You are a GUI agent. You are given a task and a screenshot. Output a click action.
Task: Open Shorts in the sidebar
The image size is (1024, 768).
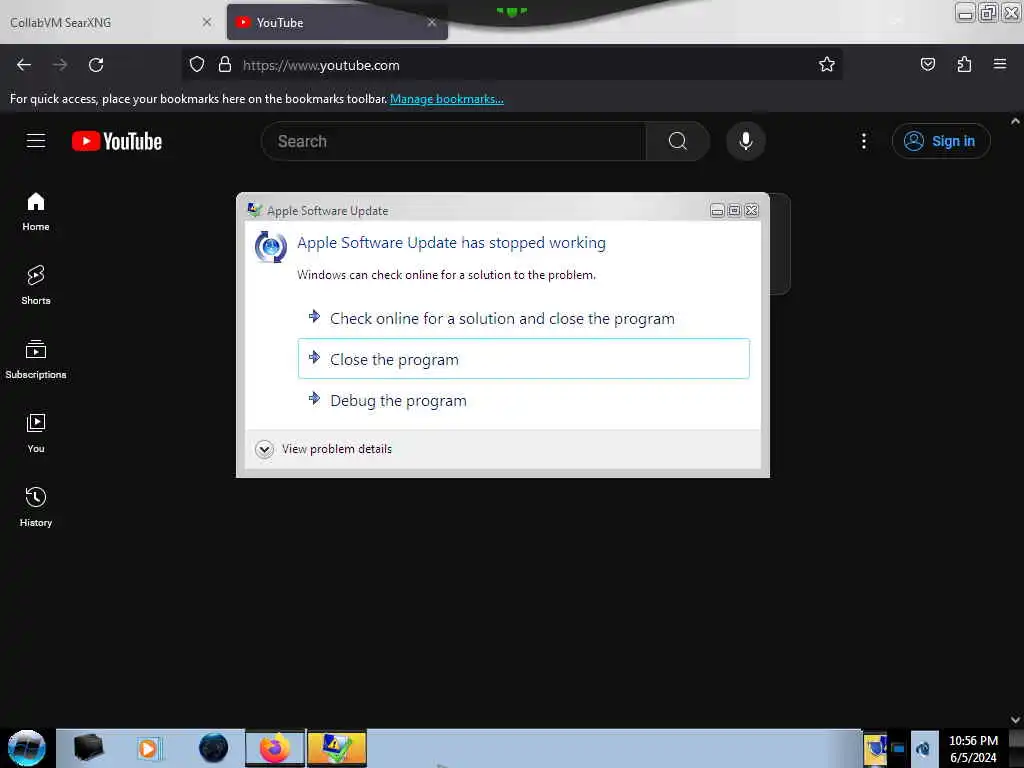pyautogui.click(x=36, y=285)
